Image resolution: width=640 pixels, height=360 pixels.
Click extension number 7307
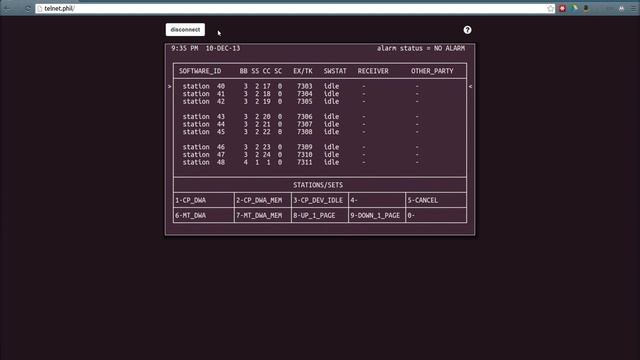[x=305, y=124]
